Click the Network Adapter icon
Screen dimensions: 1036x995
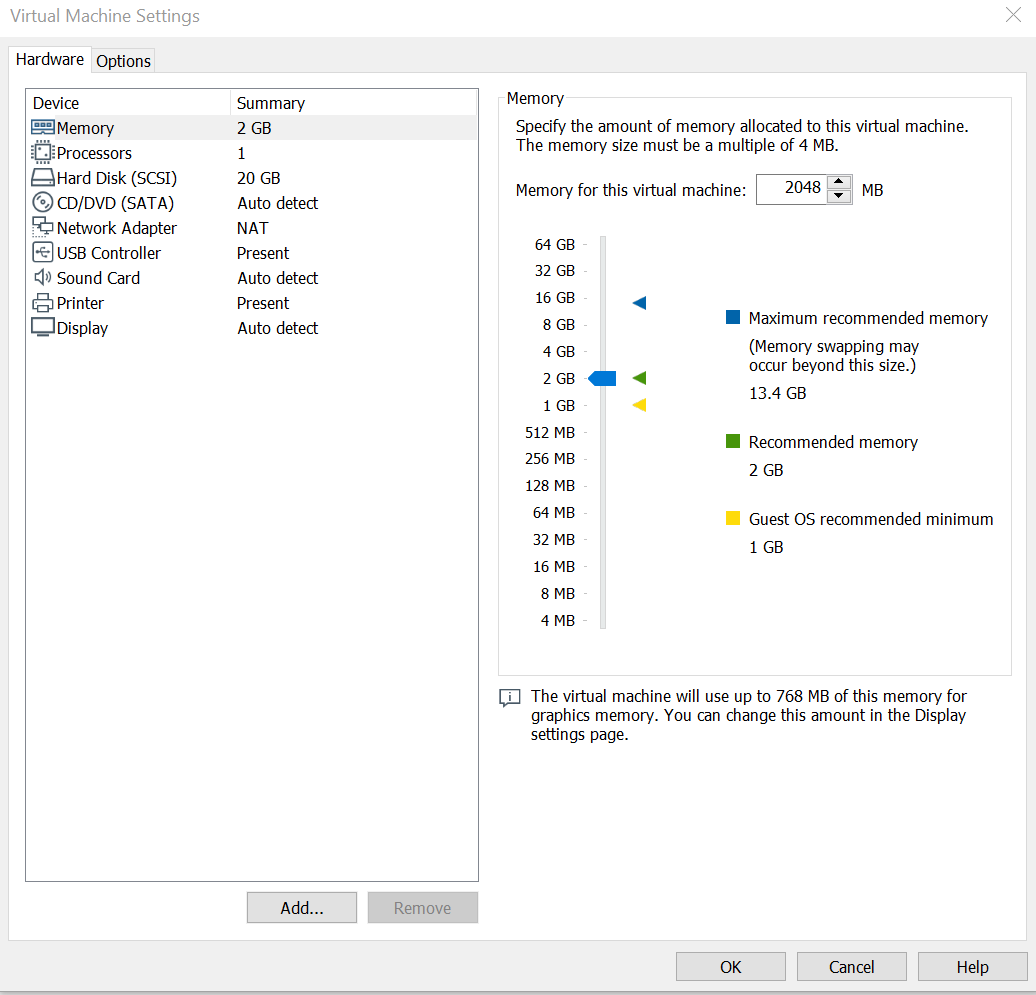[x=43, y=228]
